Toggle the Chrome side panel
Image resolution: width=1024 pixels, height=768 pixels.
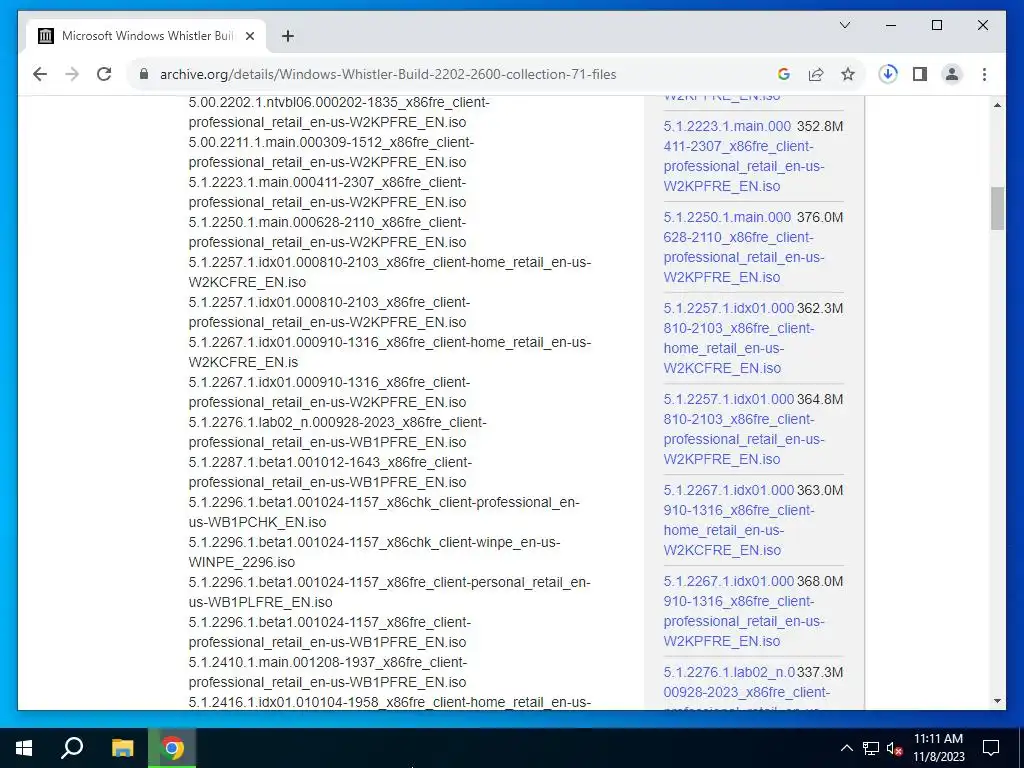(x=920, y=74)
